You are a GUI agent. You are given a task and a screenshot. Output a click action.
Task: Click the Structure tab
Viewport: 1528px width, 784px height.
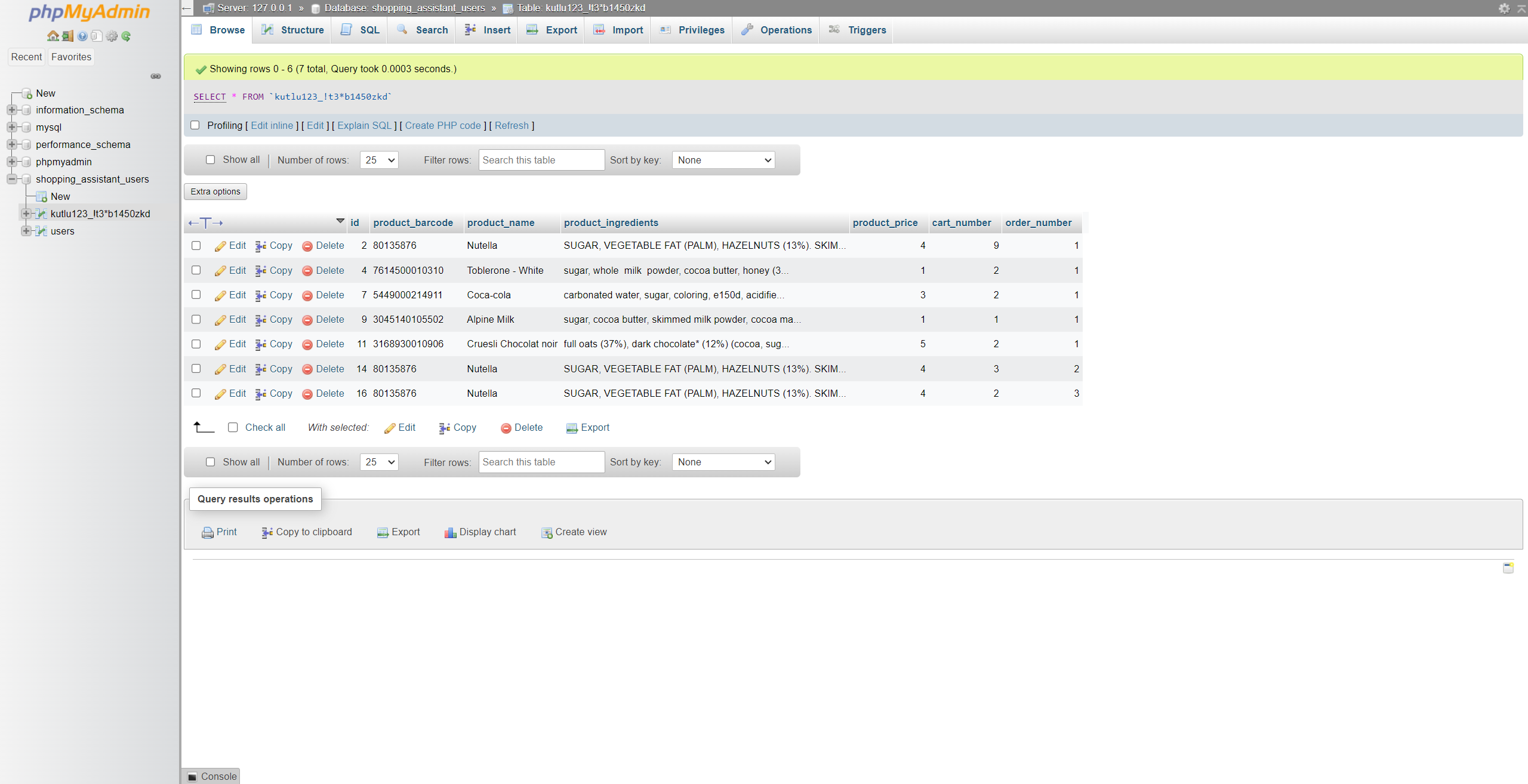(301, 30)
